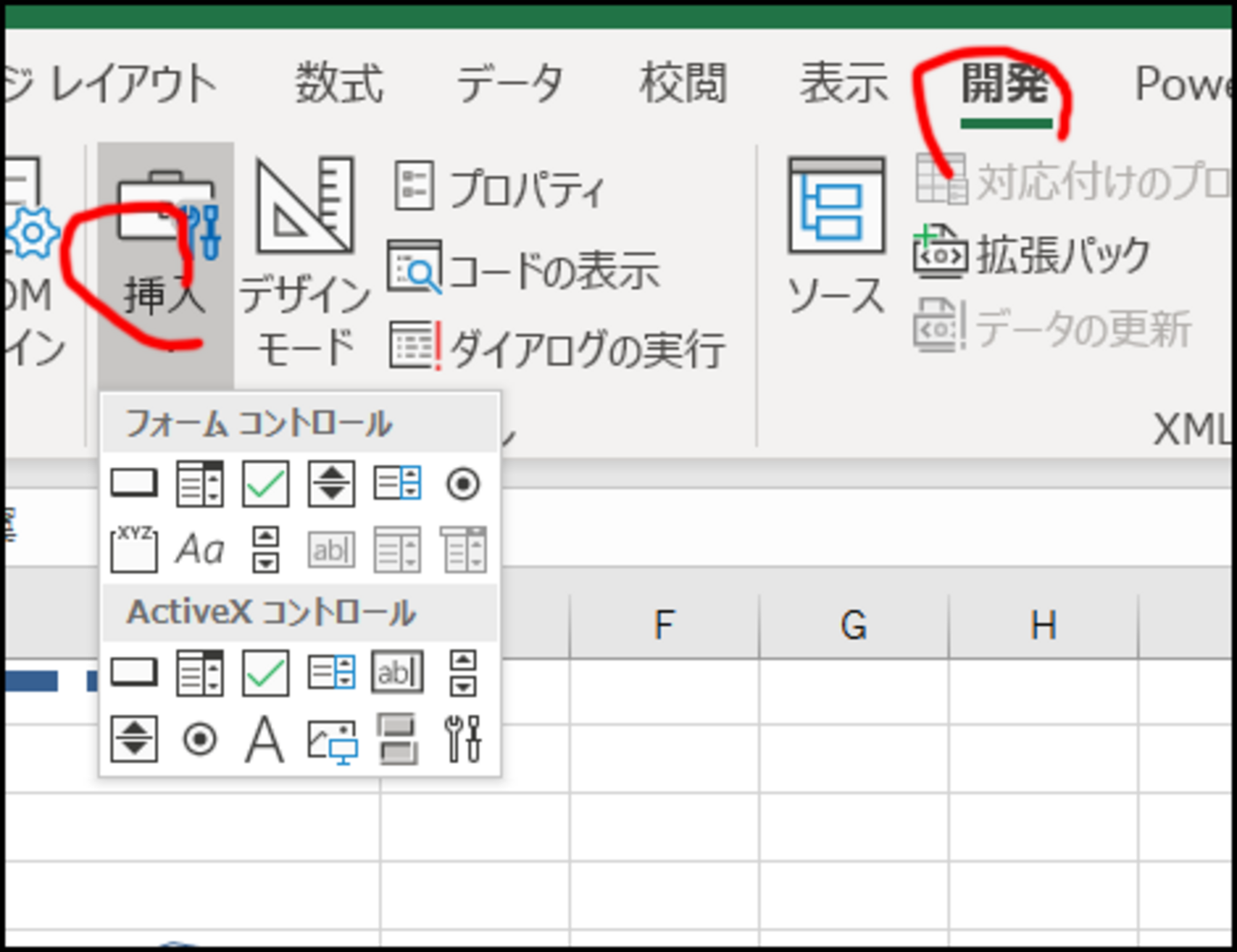Insert a Form Control label (Aa icon)

pyautogui.click(x=200, y=549)
